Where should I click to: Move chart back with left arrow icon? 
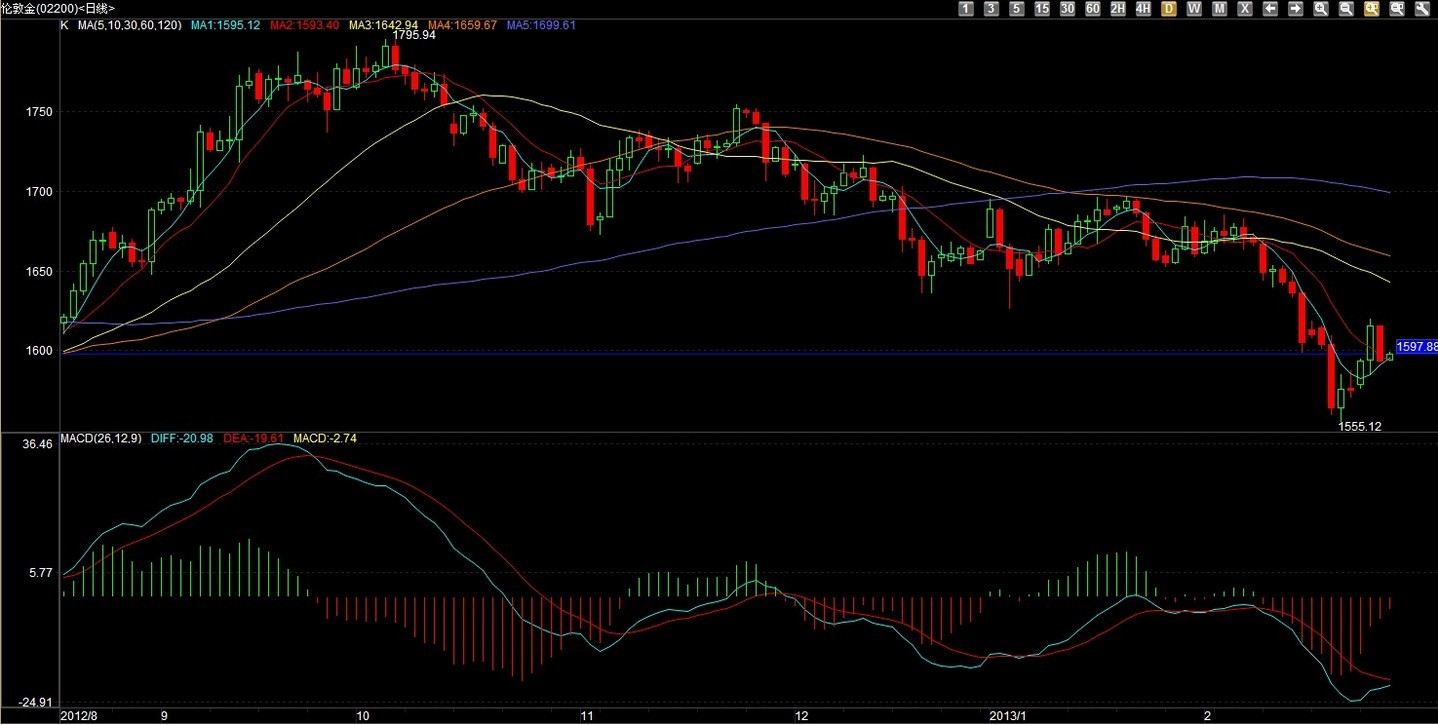[x=1271, y=8]
